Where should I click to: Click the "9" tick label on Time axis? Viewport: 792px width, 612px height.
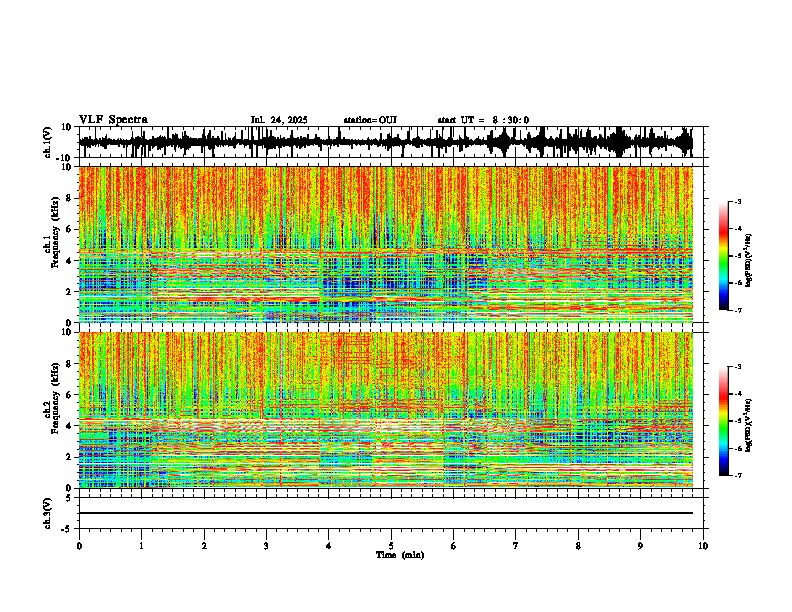pos(640,546)
